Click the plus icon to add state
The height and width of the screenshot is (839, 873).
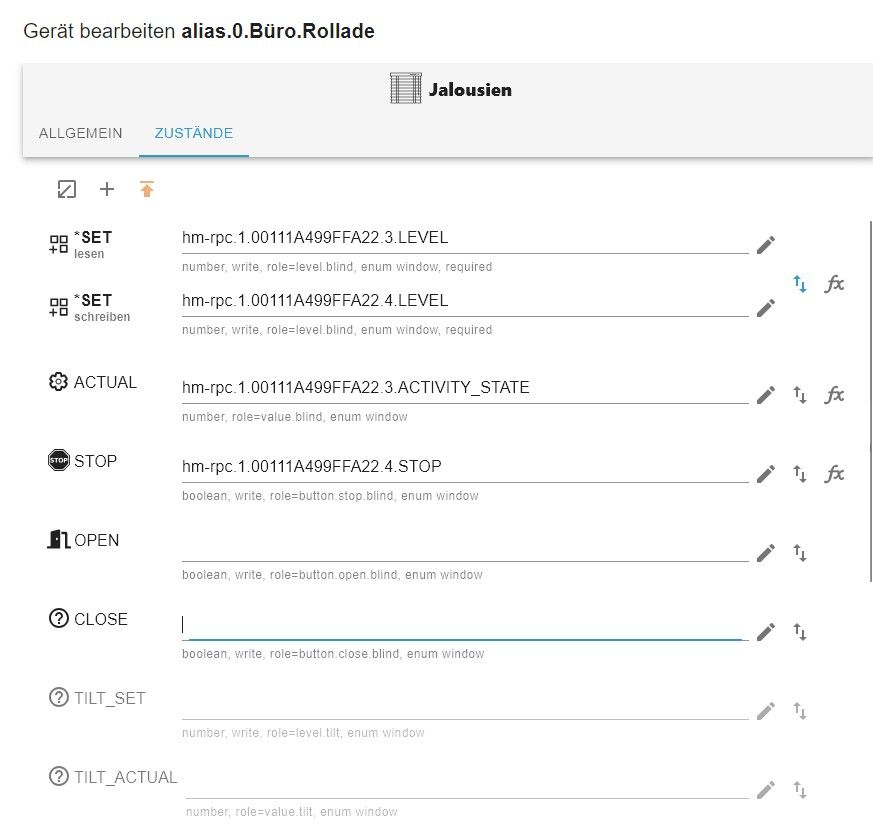(x=107, y=189)
